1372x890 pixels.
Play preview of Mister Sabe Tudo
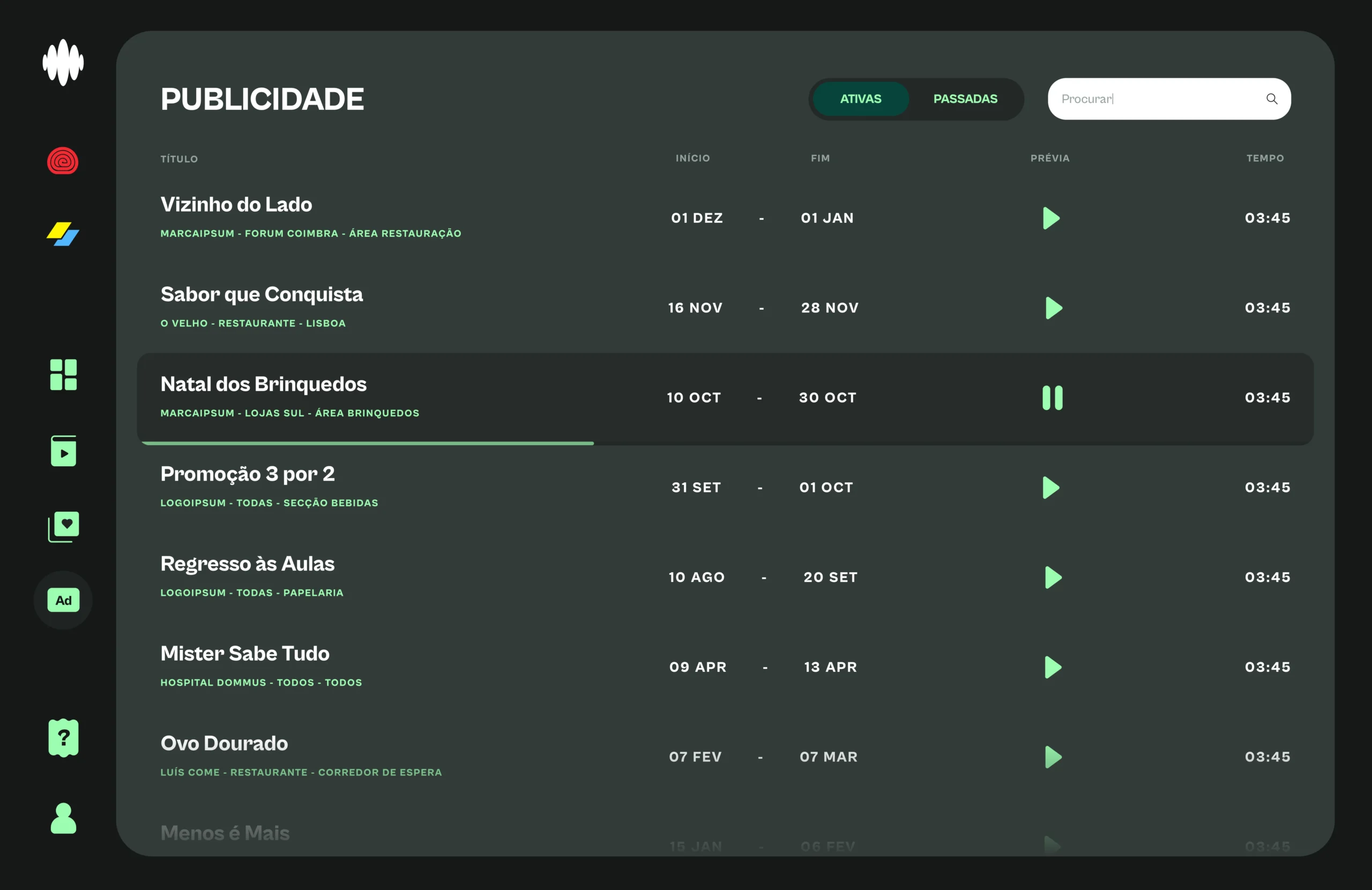(1053, 667)
